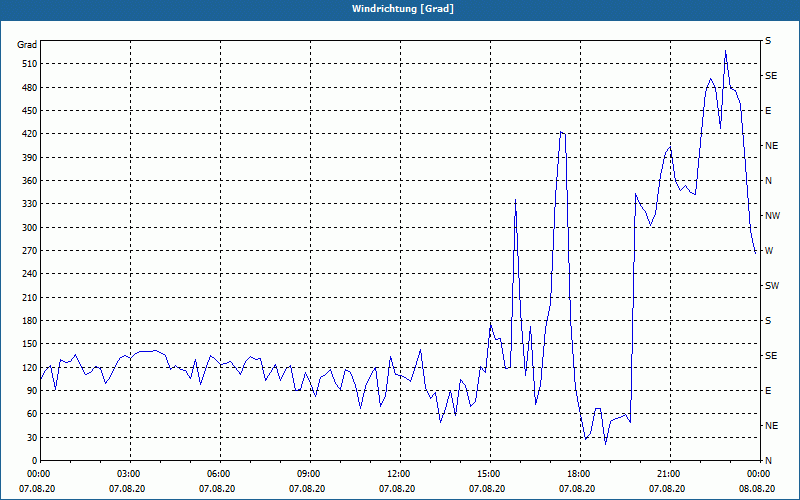Click the 03:00 time label
800x500 pixels.
tap(129, 474)
